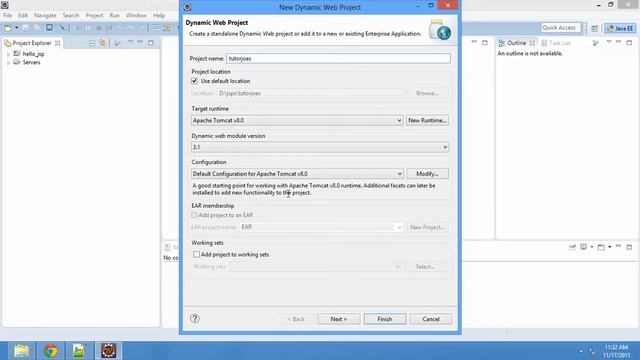Open the image editor taskbar icon

79,351
